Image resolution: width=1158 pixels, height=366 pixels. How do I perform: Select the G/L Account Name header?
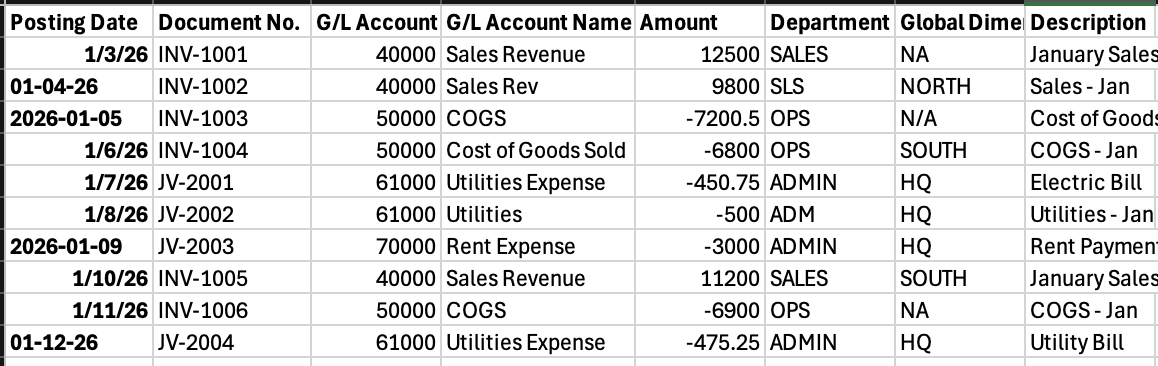538,22
